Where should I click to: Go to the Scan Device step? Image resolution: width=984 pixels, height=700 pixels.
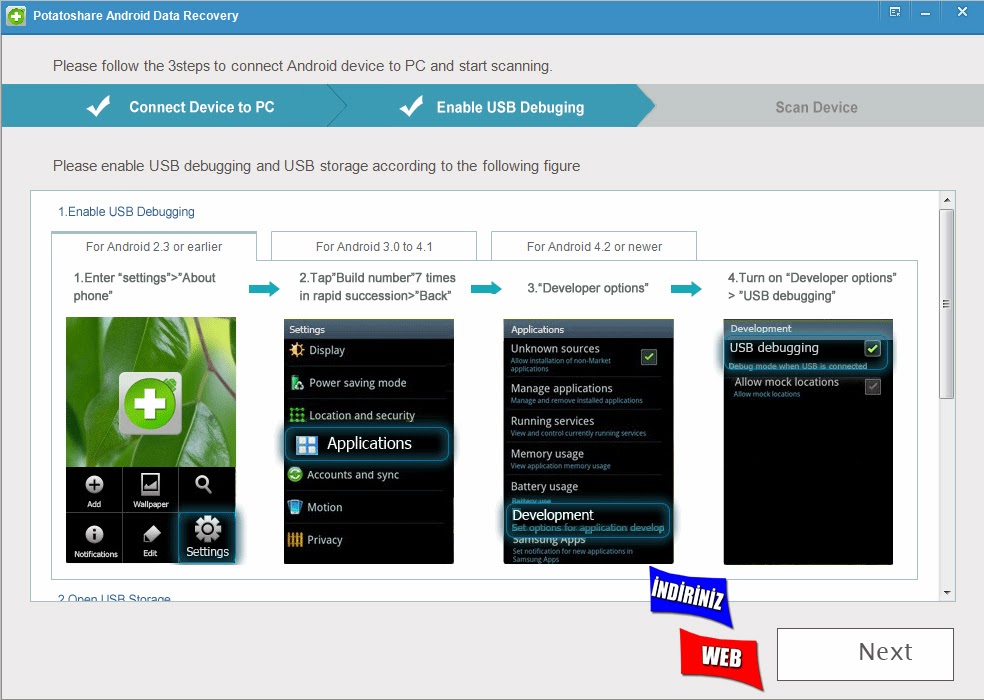(x=816, y=107)
